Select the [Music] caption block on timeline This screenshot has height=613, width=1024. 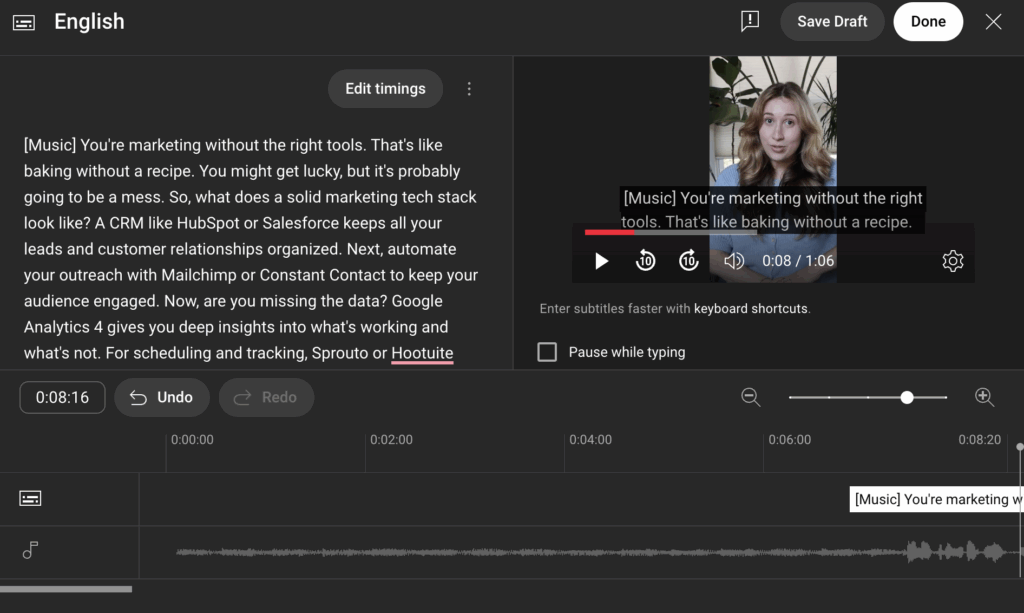(936, 499)
